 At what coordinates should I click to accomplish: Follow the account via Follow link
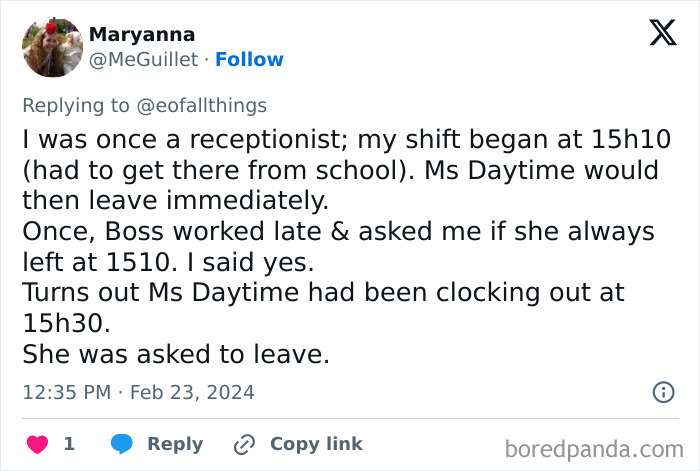pyautogui.click(x=249, y=60)
